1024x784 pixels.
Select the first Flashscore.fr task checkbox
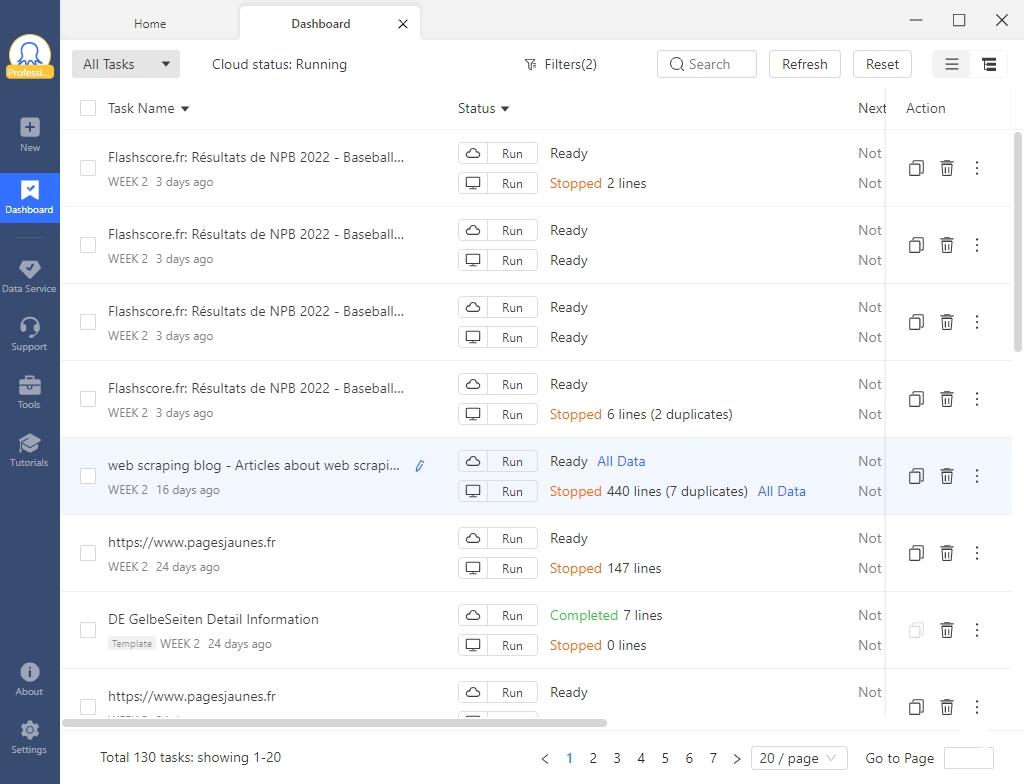[88, 168]
